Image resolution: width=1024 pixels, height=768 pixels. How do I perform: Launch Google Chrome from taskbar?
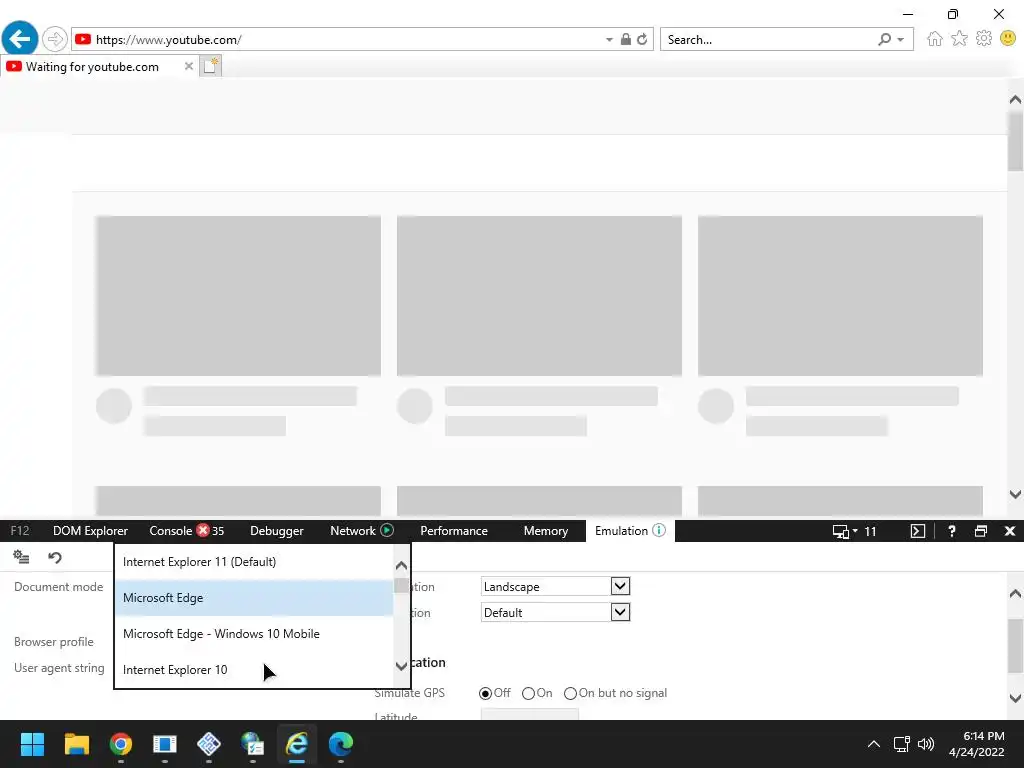pos(121,744)
